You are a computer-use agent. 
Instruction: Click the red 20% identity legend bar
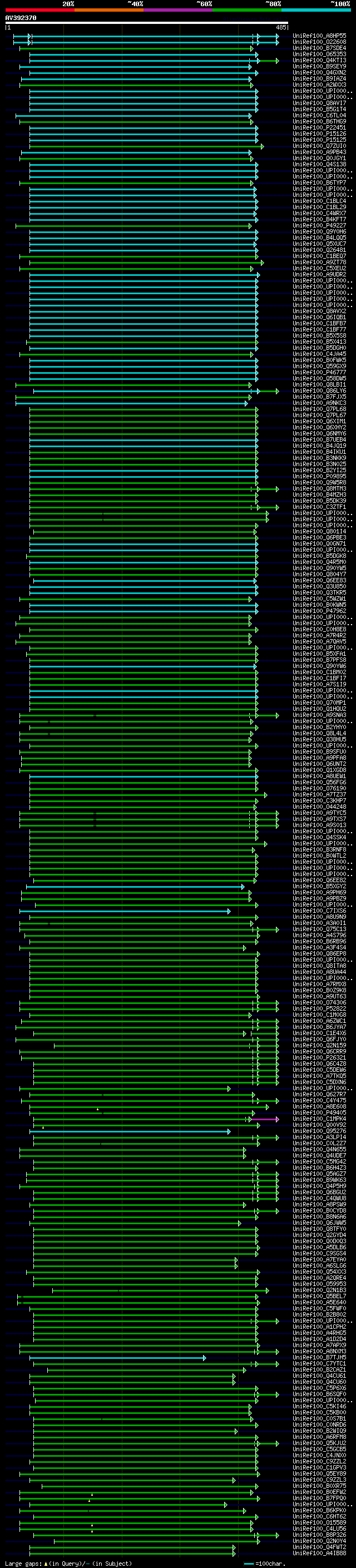39,10
